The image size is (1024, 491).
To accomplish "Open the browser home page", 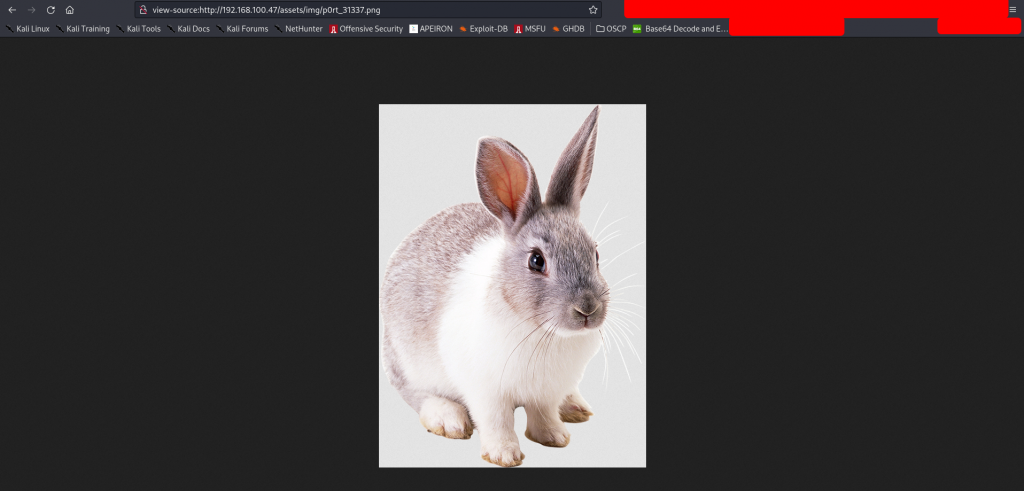I will (70, 10).
